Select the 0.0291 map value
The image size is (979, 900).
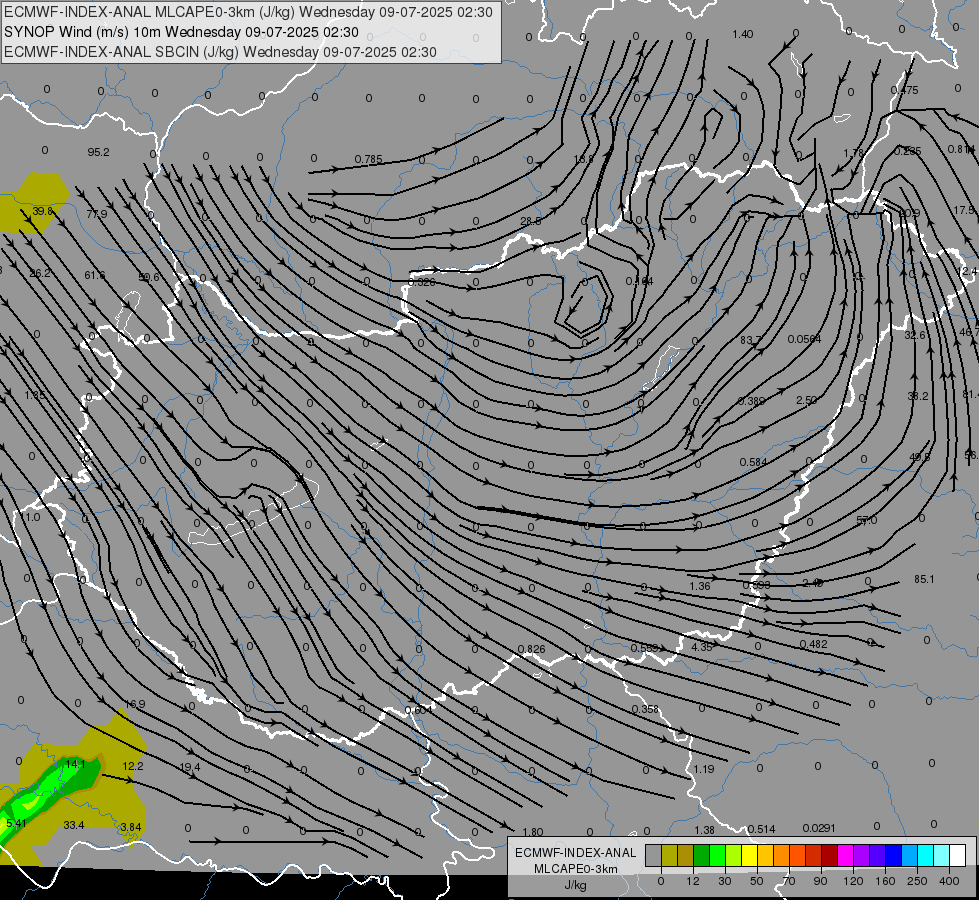click(819, 829)
